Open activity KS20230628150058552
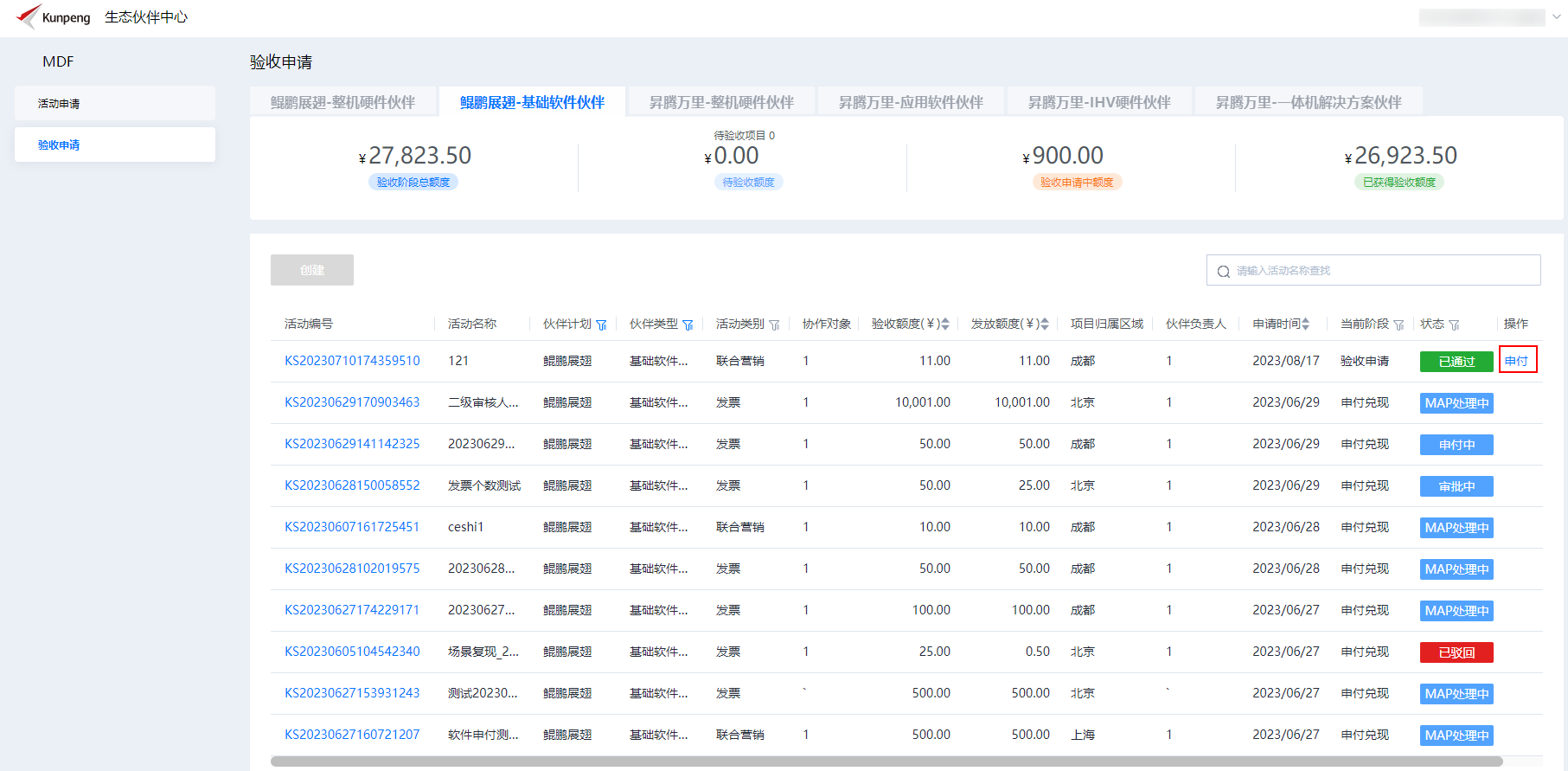 click(x=352, y=485)
